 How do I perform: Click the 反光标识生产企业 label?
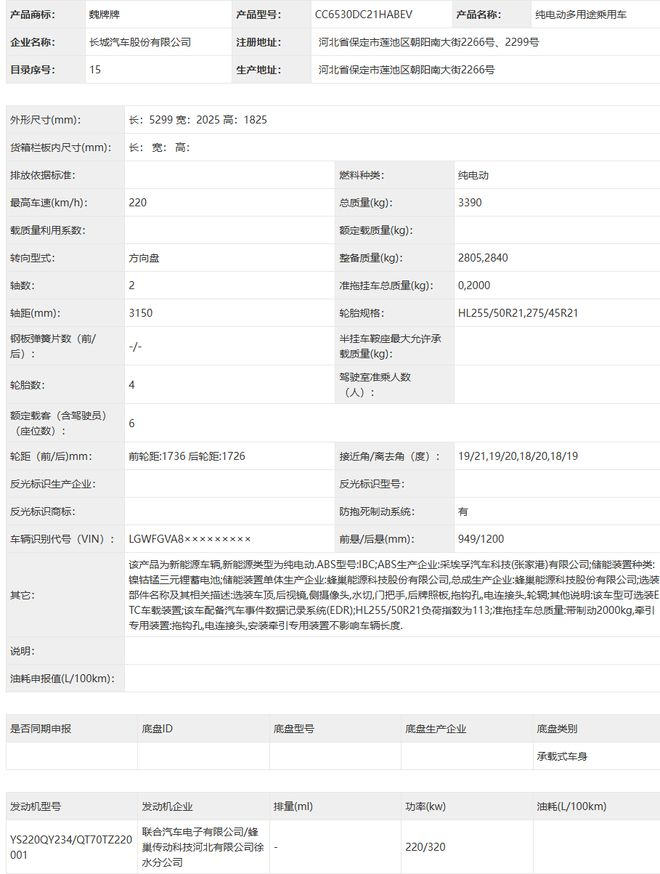(52, 484)
